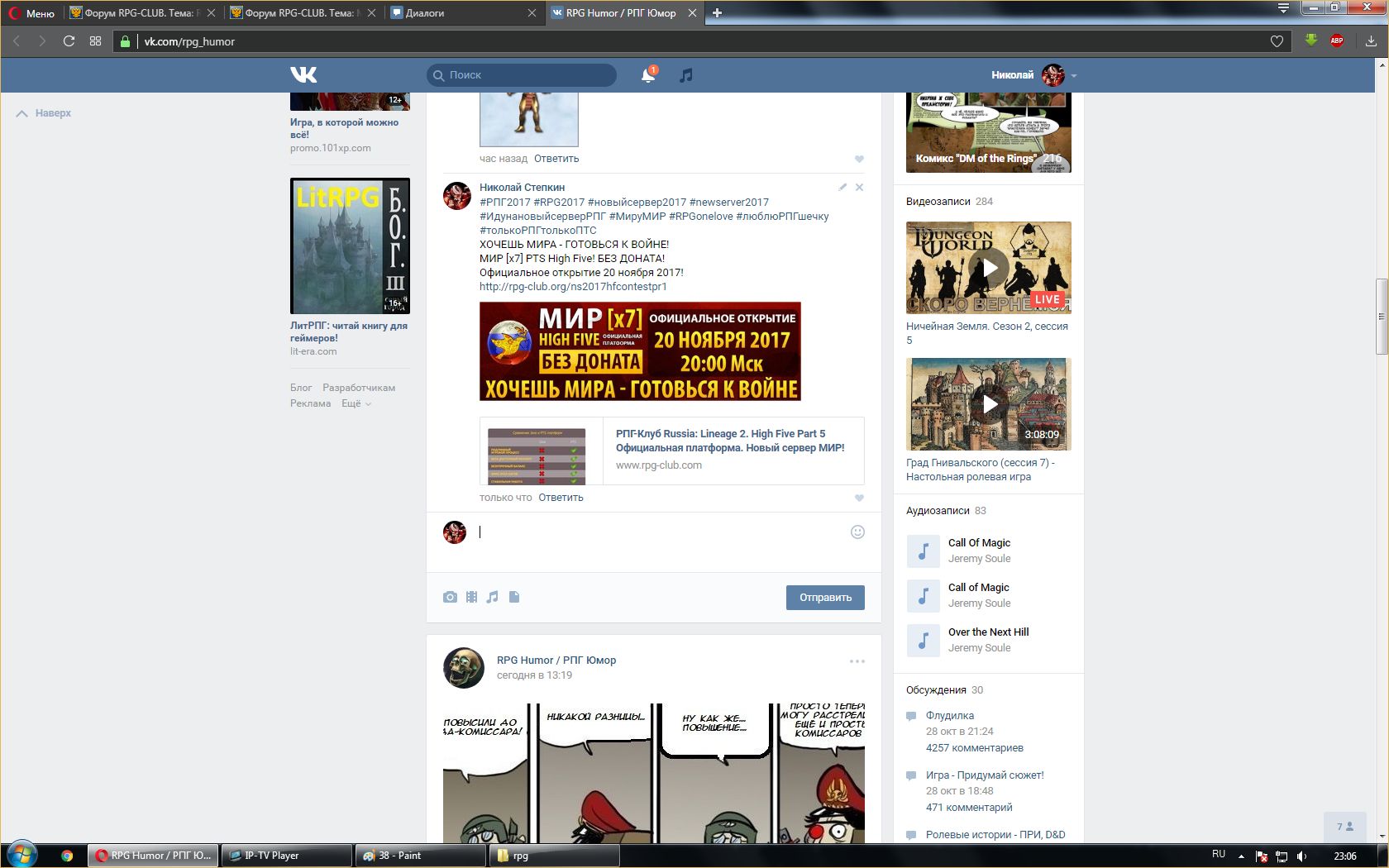The width and height of the screenshot is (1389, 868).
Task: Focus the VK Поиск search field
Action: point(522,74)
